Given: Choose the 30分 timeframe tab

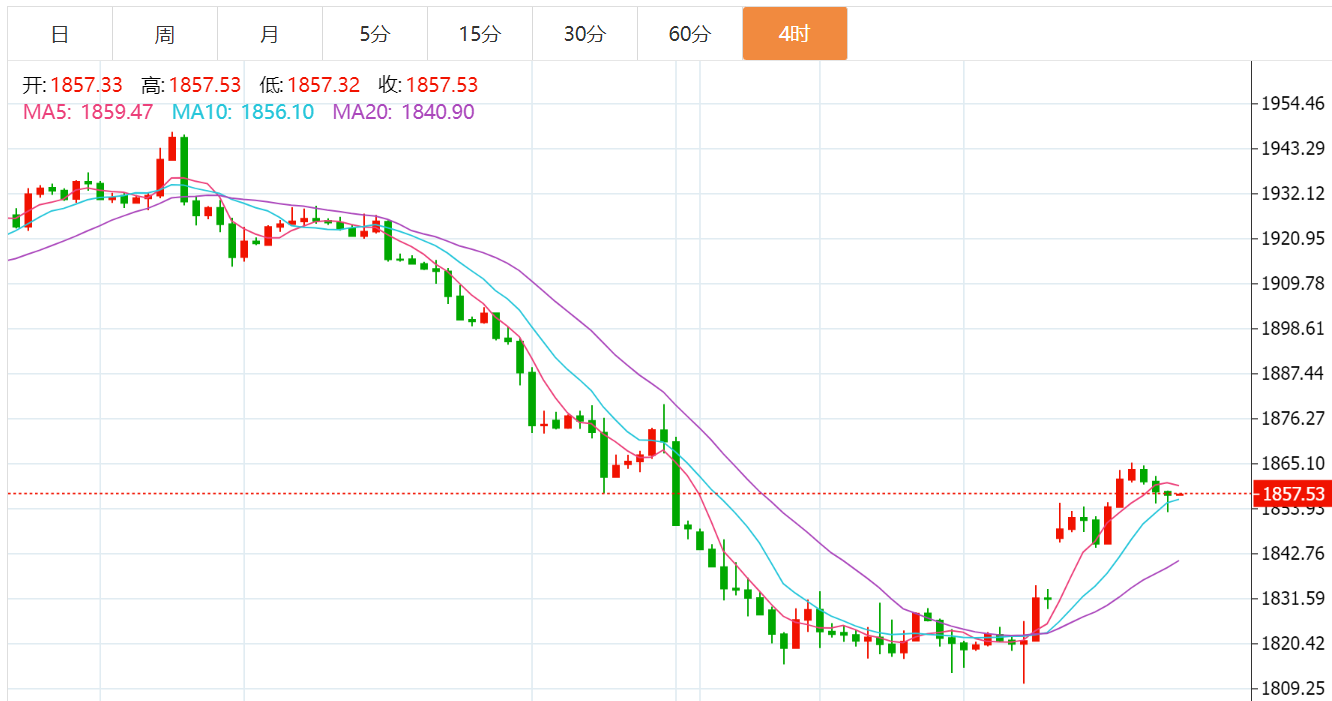Looking at the screenshot, I should [585, 34].
